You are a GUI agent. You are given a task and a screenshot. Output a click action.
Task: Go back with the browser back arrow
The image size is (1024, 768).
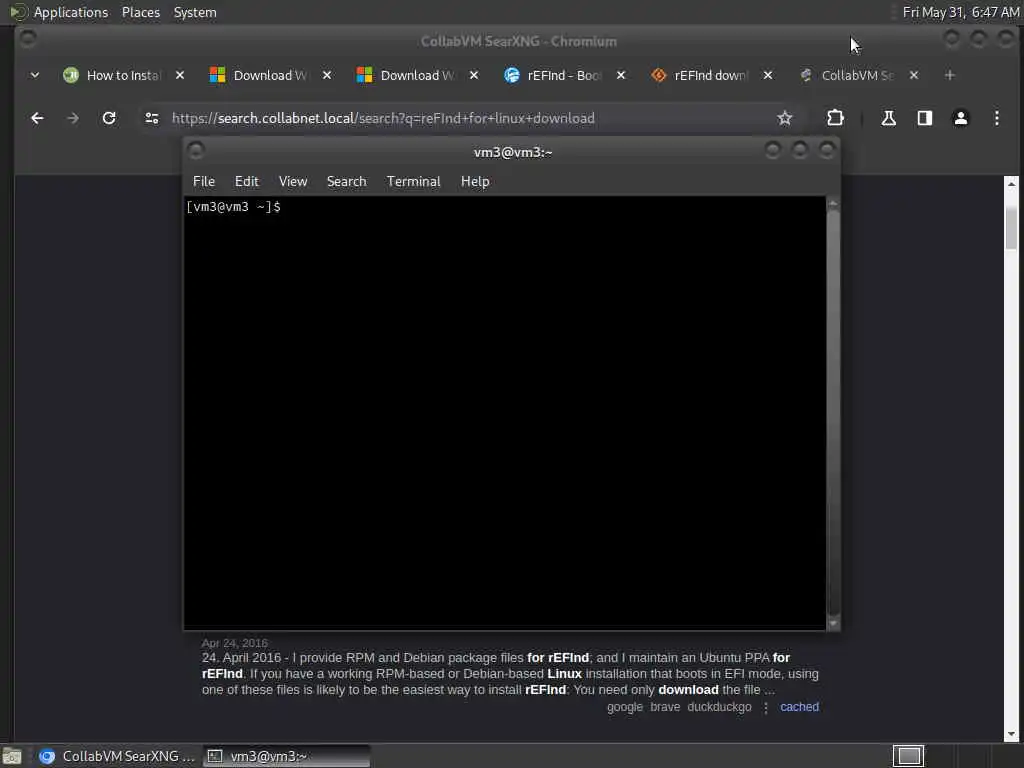coord(37,118)
